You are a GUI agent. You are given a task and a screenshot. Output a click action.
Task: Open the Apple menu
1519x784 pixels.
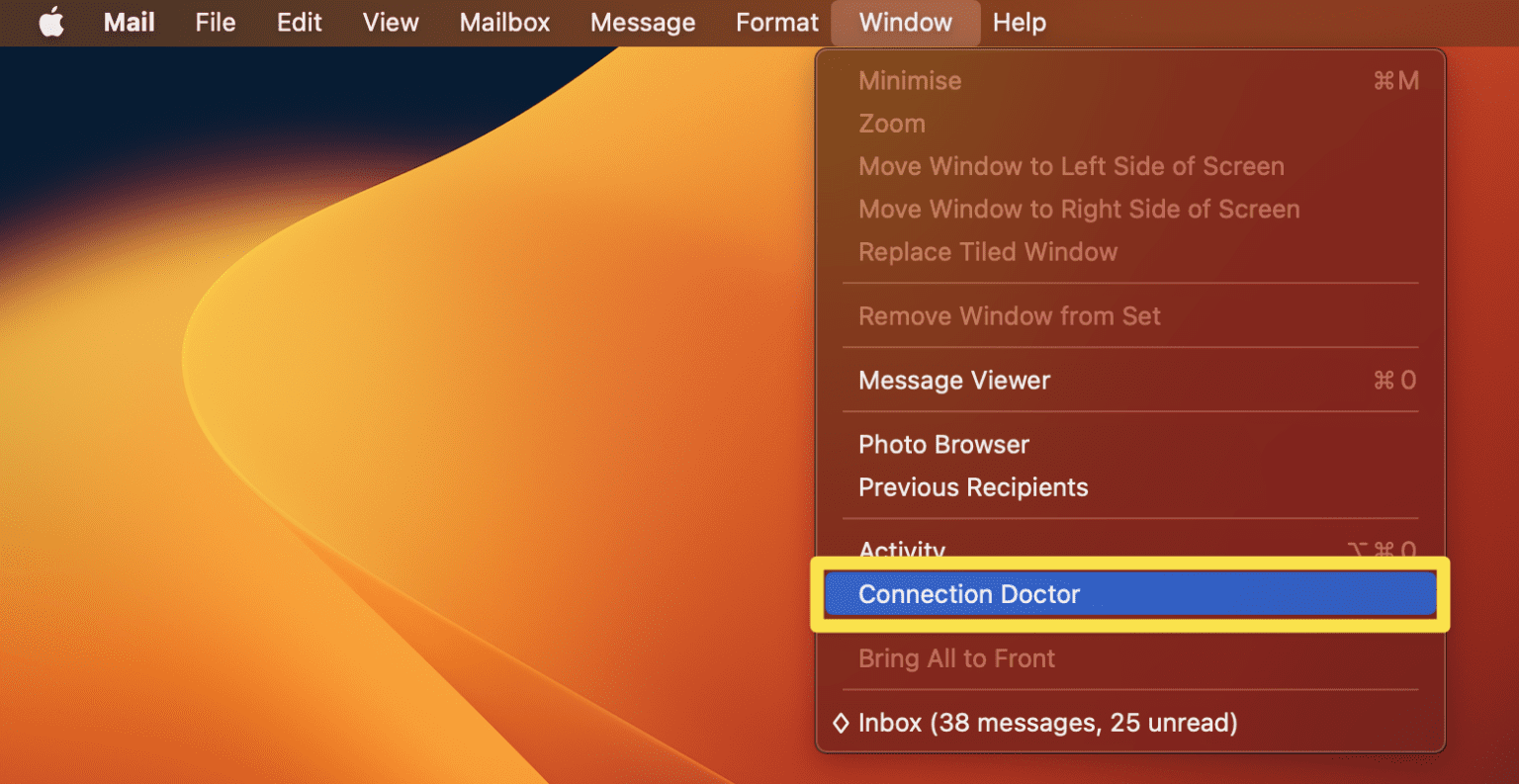click(51, 22)
